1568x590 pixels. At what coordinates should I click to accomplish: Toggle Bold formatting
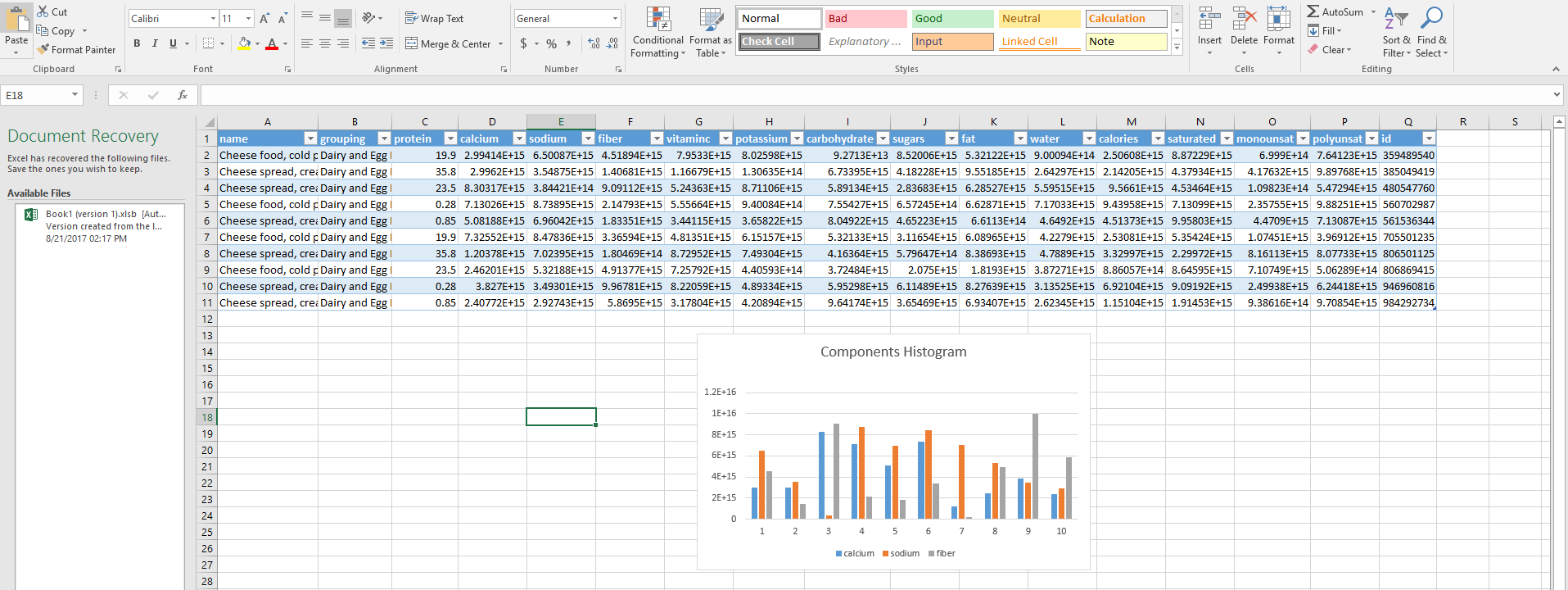[137, 43]
